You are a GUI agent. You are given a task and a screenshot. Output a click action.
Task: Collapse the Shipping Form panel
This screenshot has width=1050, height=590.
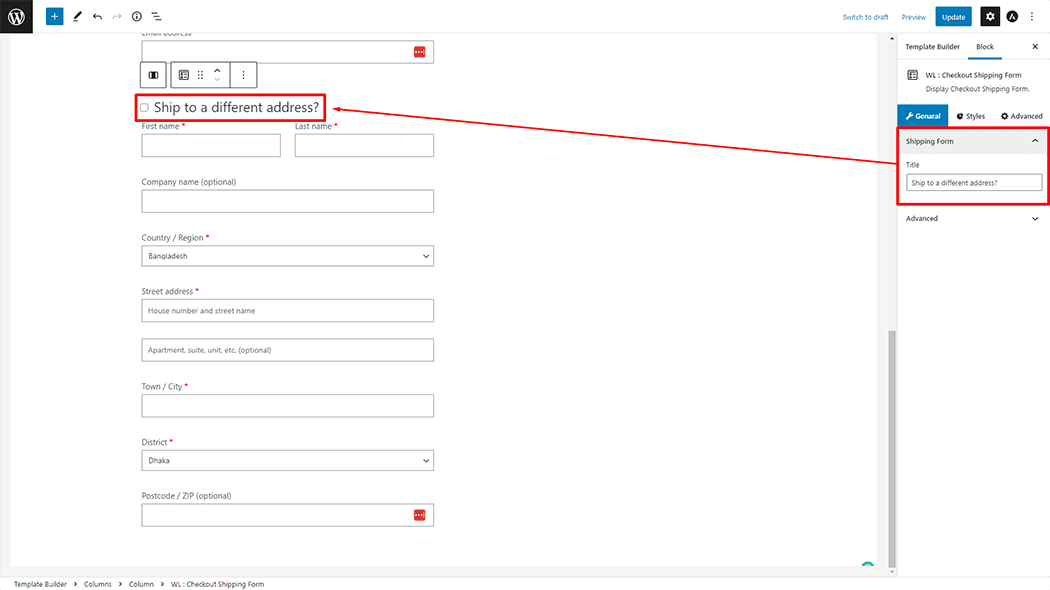[x=1034, y=141]
